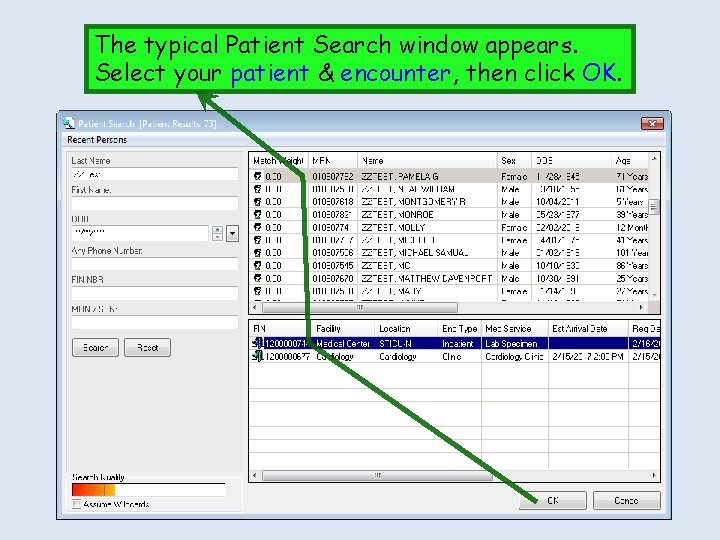The image size is (720, 540).
Task: Click the DOB spinner down arrow
Action: (x=218, y=237)
